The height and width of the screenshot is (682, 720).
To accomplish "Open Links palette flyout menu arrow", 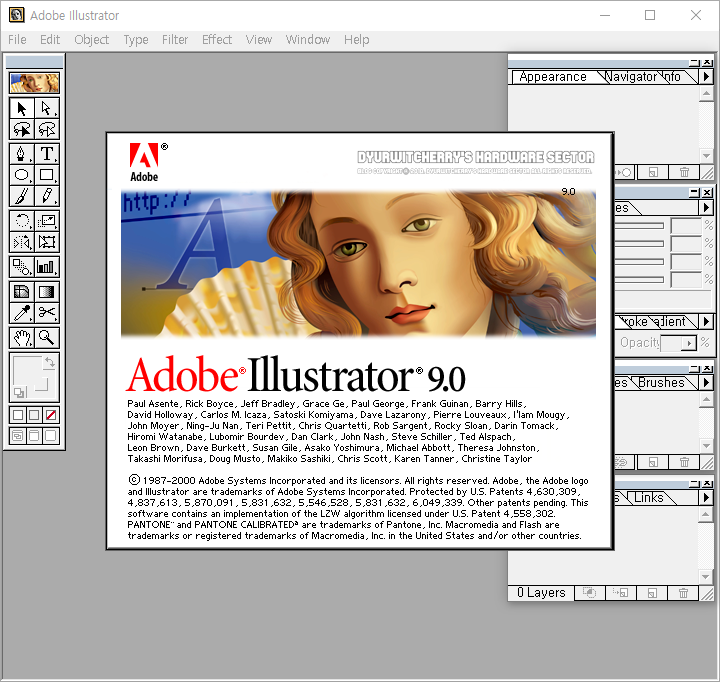I will click(706, 497).
